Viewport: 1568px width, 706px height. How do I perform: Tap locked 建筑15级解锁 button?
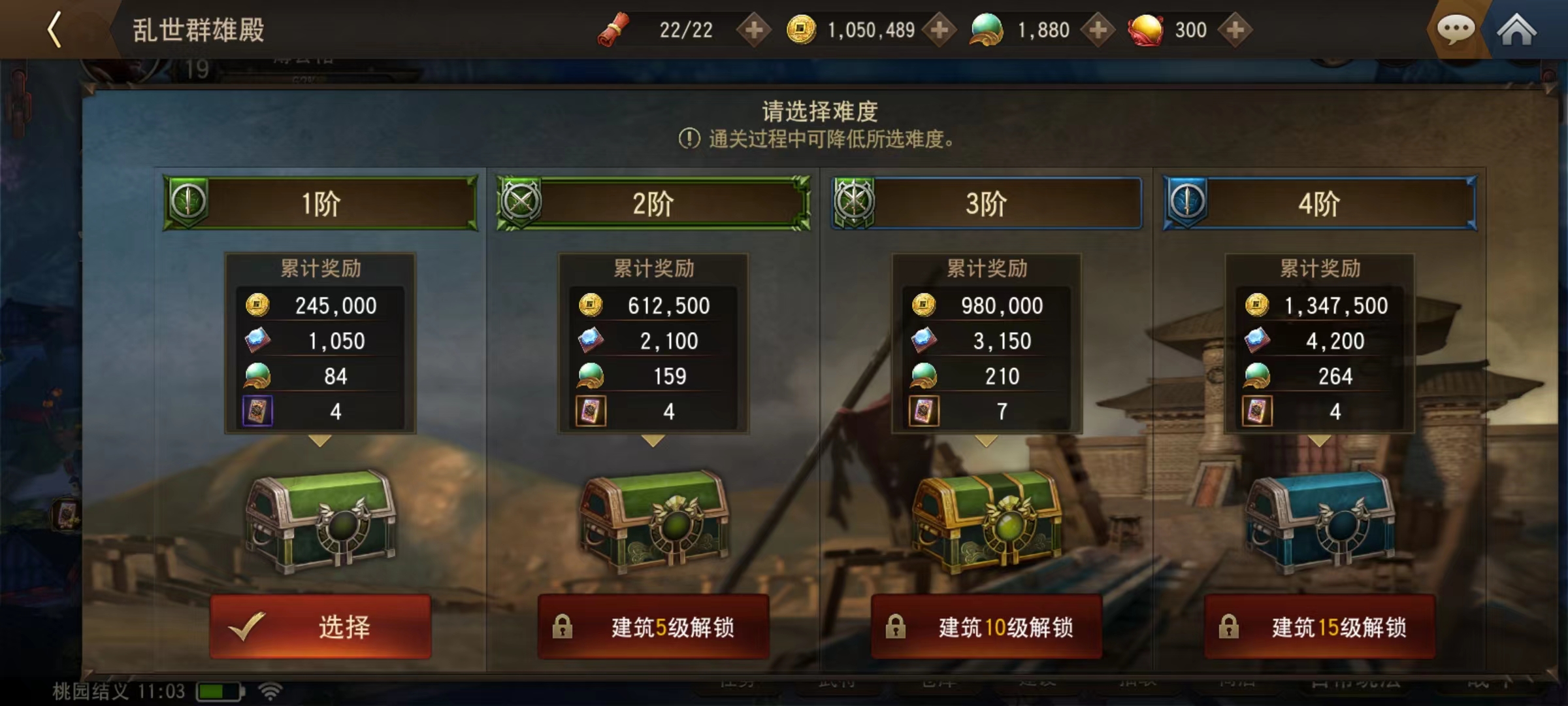[1320, 627]
